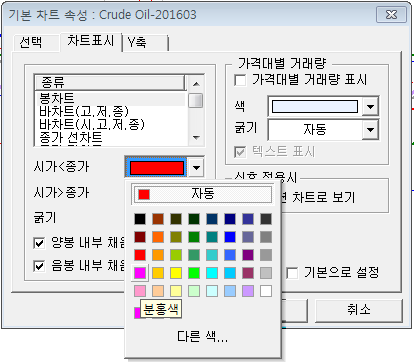414x362 pixels.
Task: Click the 취소 button
Action: coord(359,310)
